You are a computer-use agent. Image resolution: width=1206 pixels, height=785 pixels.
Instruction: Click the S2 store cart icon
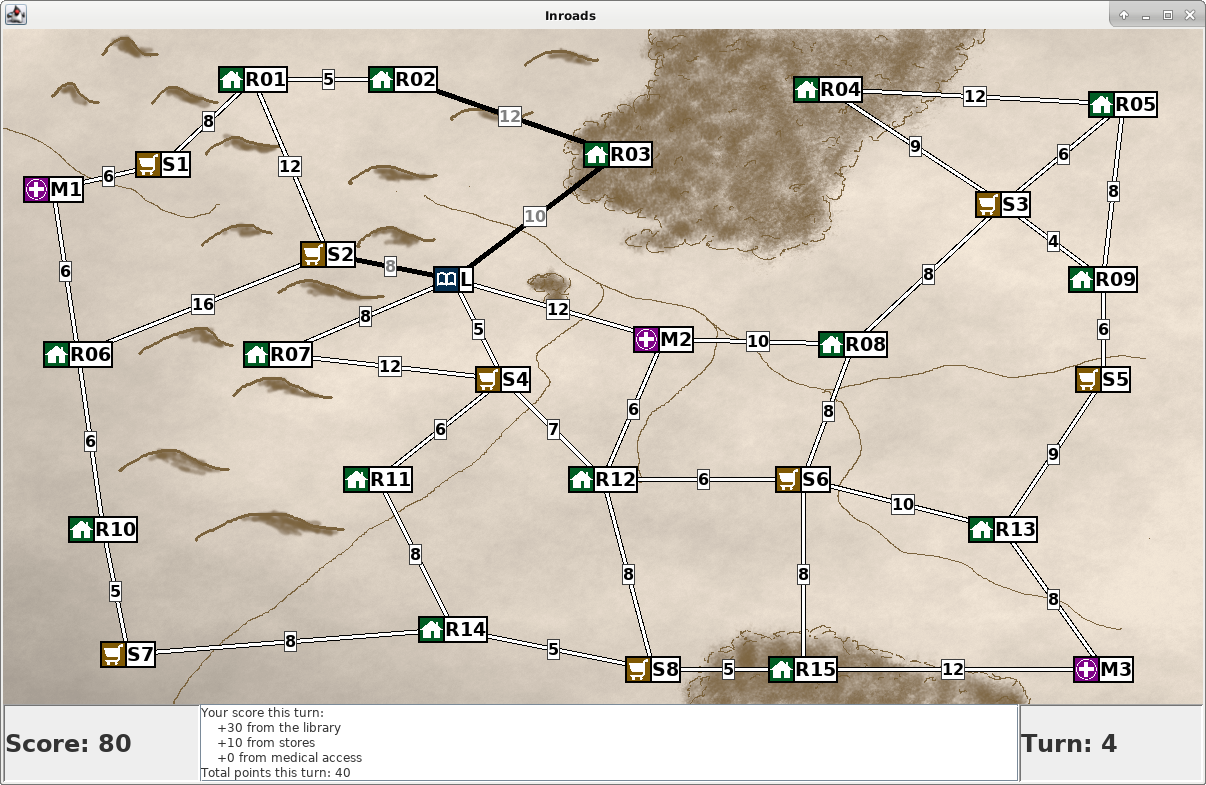[314, 254]
